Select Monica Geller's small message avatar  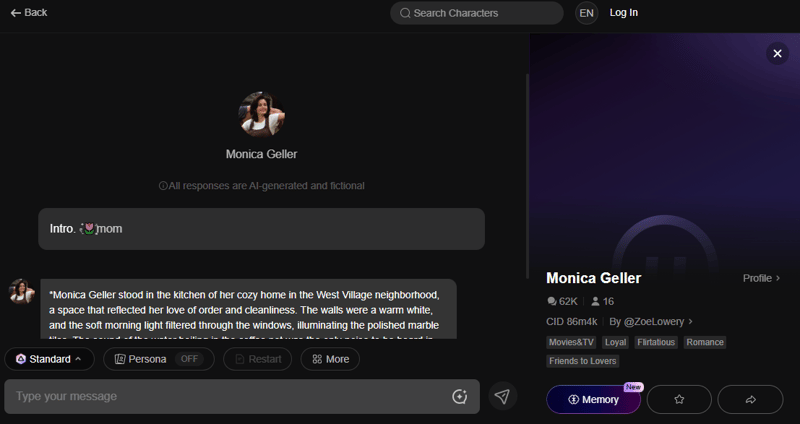coord(21,291)
